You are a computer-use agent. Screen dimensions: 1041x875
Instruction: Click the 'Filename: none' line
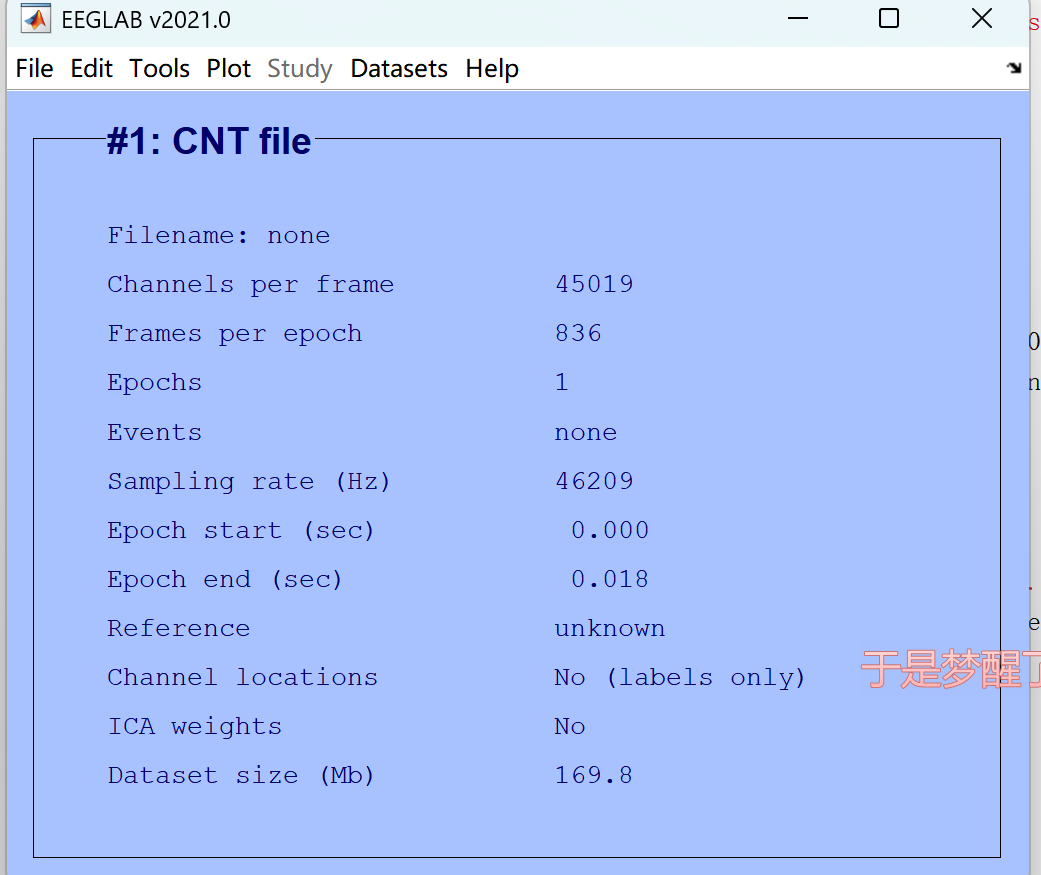click(219, 235)
